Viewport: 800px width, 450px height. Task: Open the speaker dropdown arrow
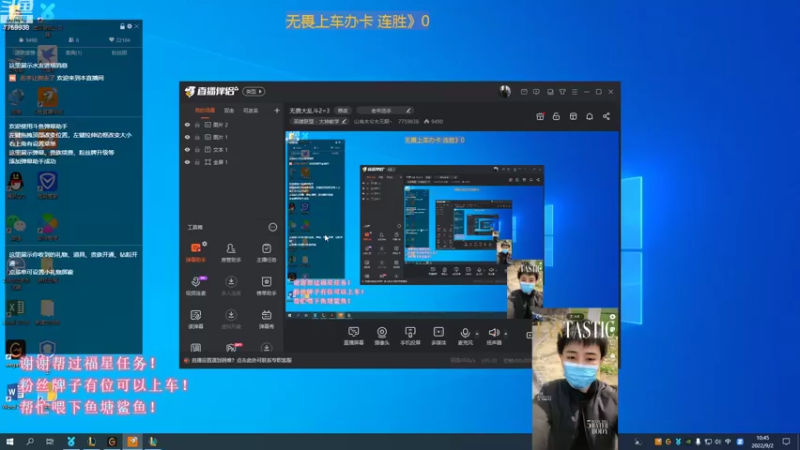point(506,334)
